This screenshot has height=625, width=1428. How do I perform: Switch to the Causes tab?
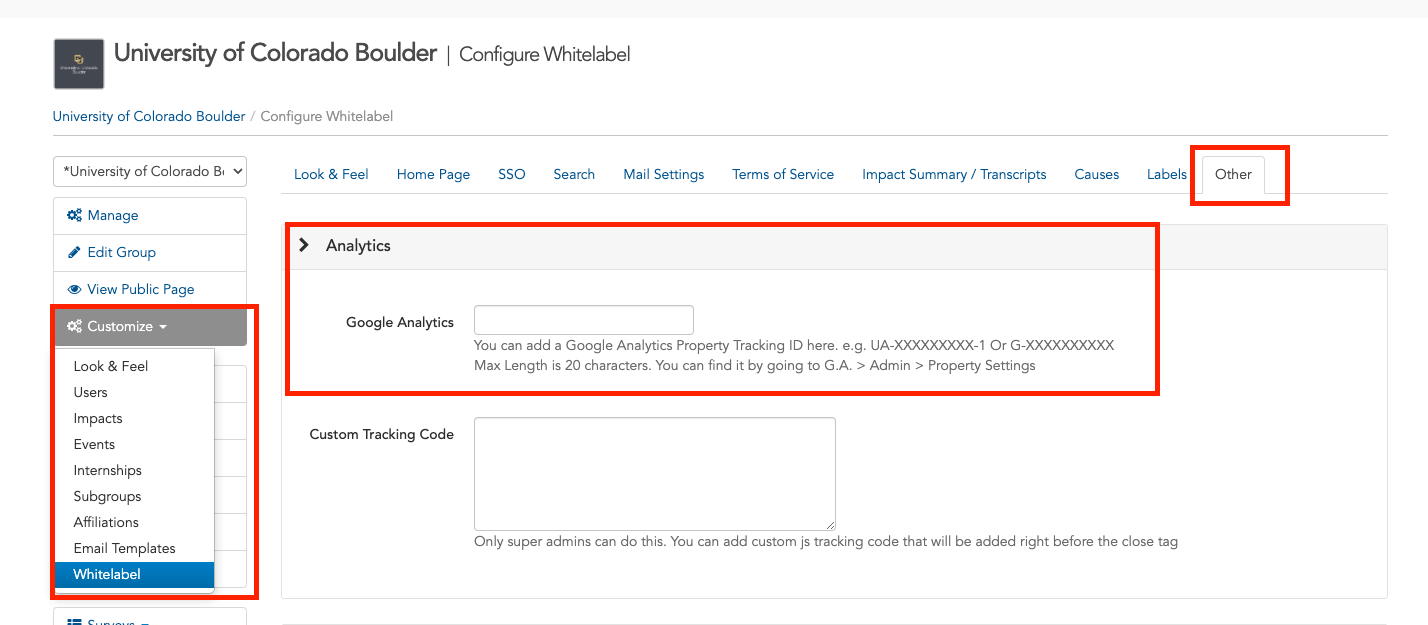pyautogui.click(x=1097, y=174)
